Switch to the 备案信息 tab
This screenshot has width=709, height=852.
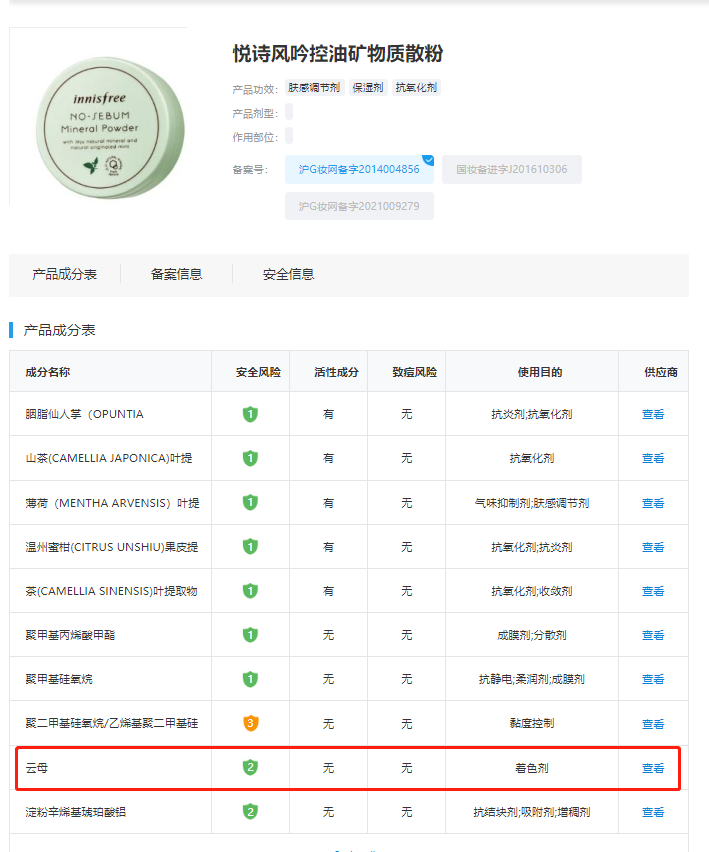pos(177,274)
